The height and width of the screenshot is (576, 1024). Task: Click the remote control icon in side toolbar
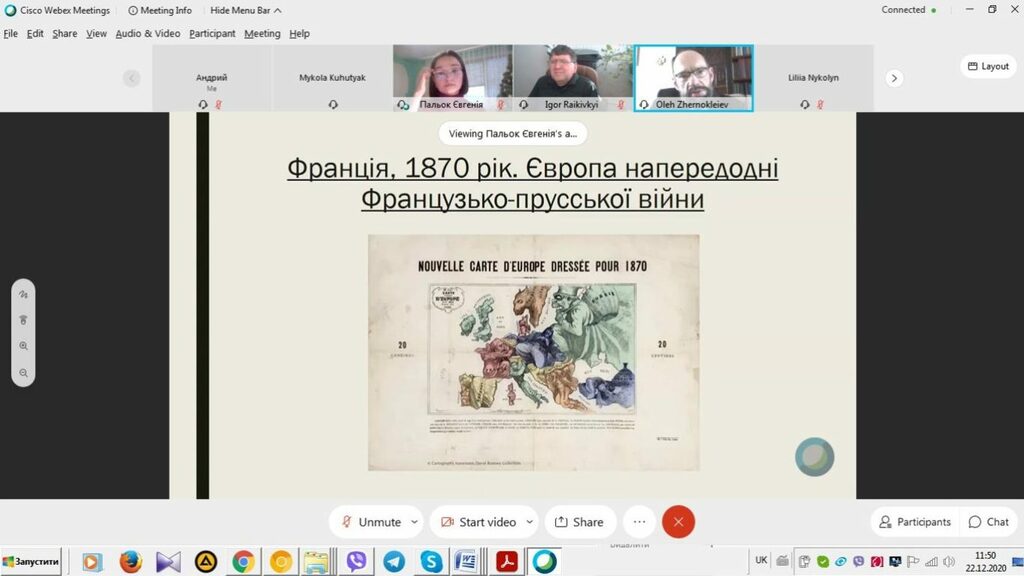pos(23,320)
